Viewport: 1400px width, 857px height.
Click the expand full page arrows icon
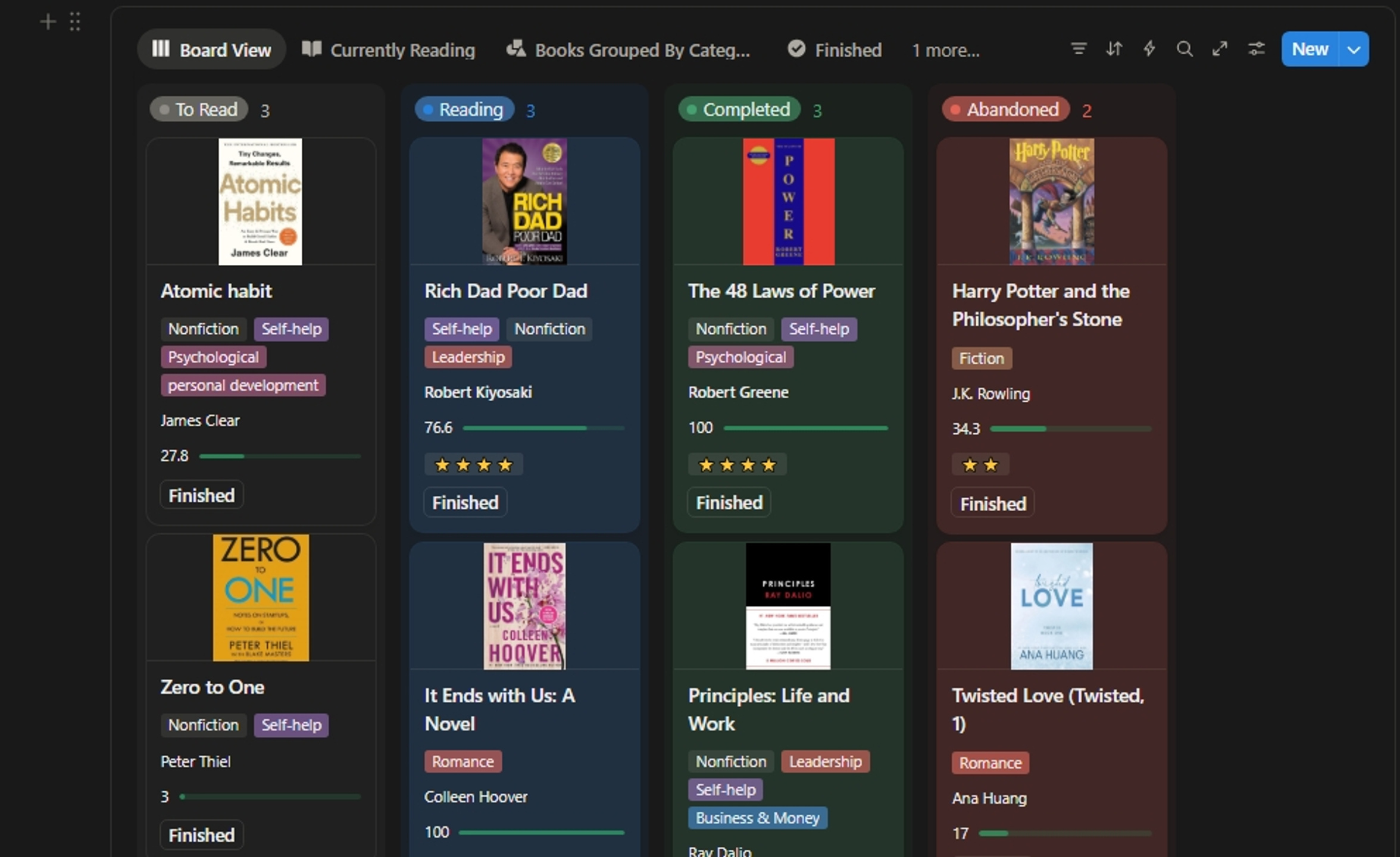[x=1220, y=49]
